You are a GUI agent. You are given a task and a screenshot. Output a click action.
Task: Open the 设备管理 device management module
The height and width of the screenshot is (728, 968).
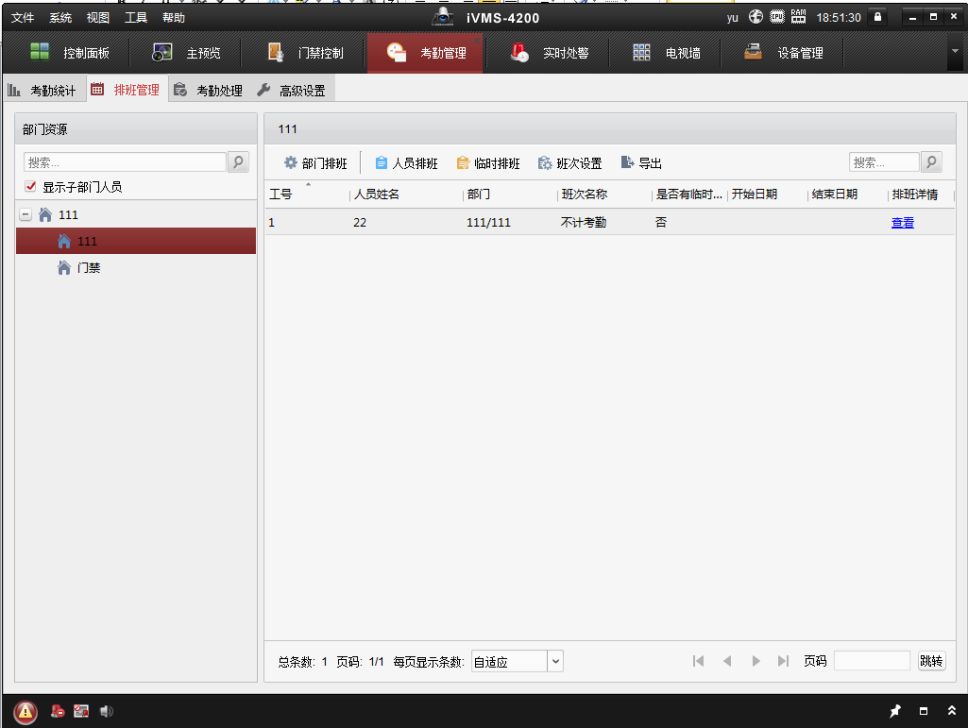(x=785, y=53)
